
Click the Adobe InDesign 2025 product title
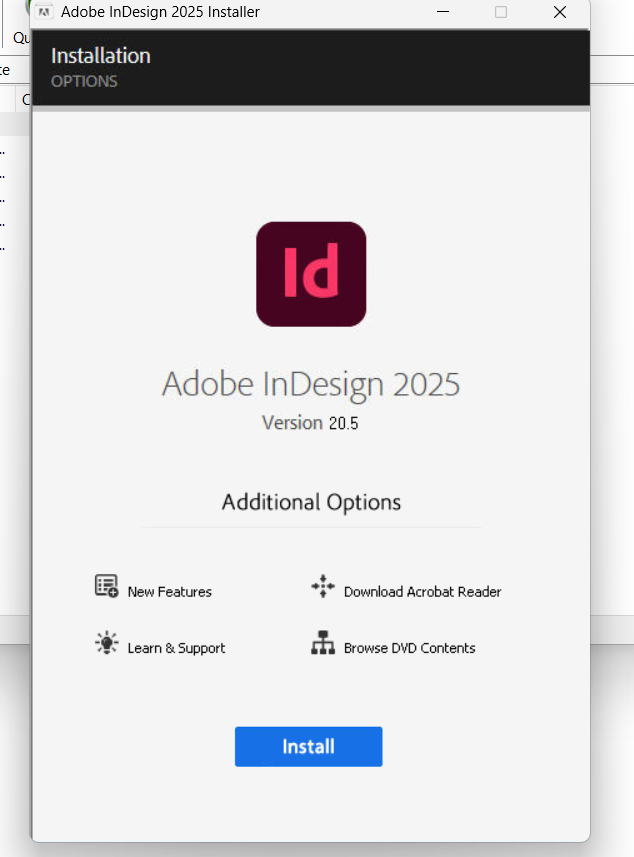[x=311, y=385]
